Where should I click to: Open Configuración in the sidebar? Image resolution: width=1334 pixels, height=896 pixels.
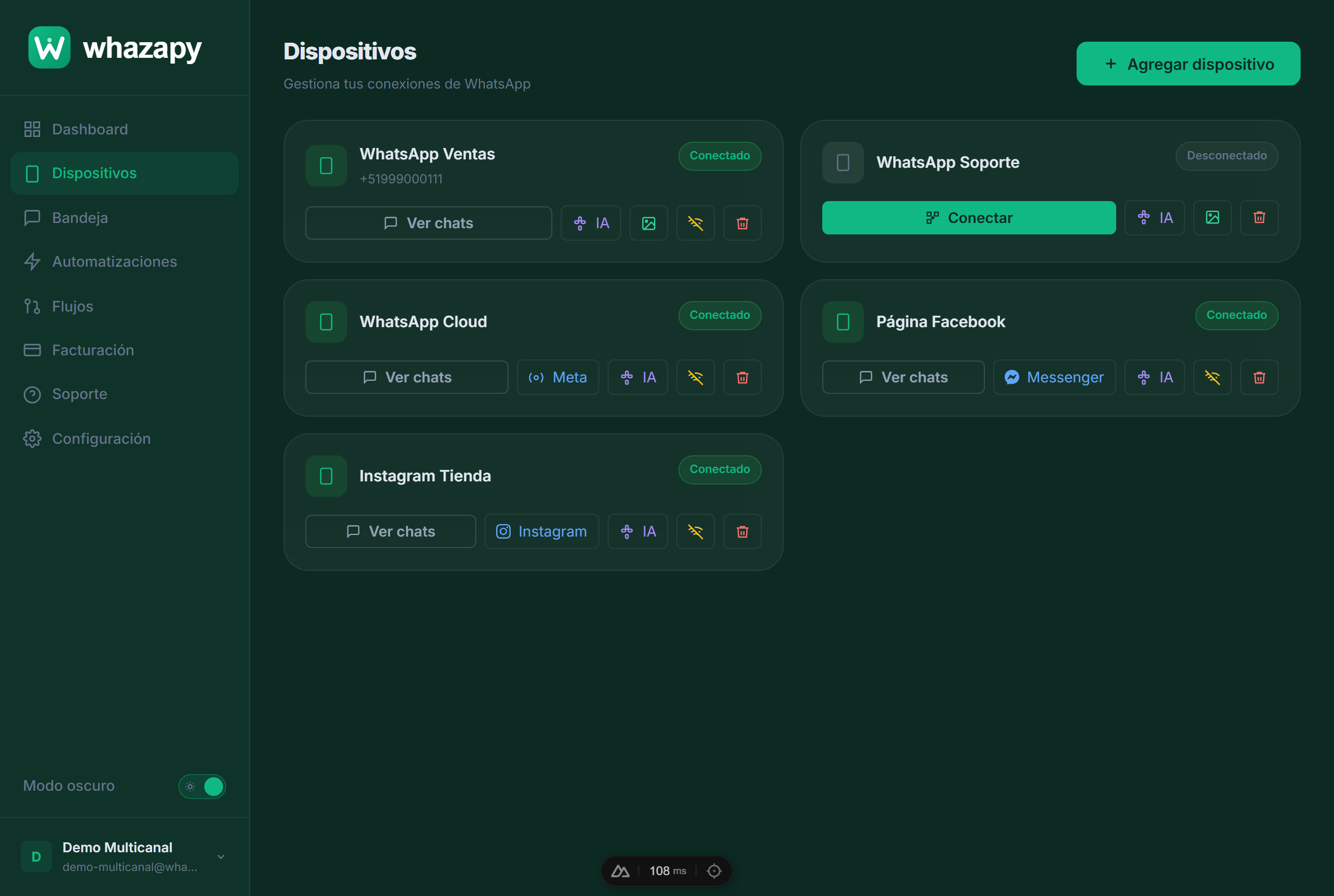click(124, 439)
